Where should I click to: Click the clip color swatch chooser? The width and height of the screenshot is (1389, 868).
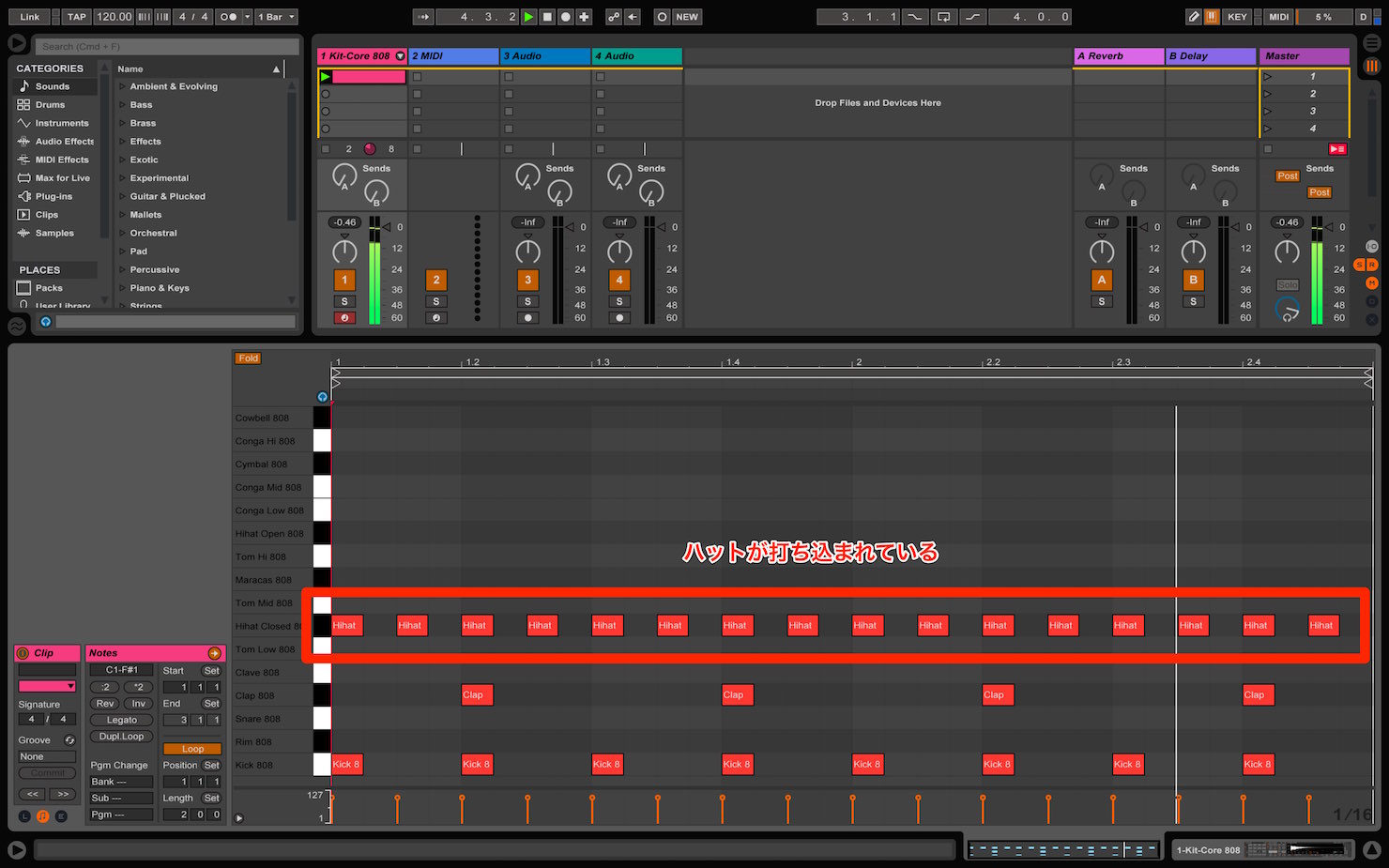tap(47, 687)
